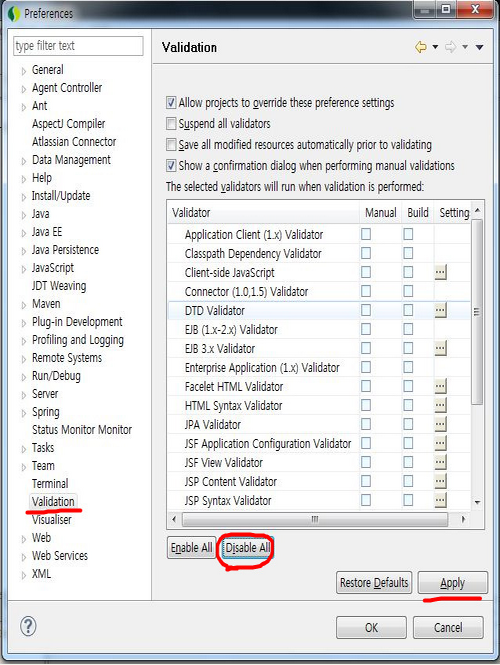
Task: Open settings for DTD Validator
Action: click(x=440, y=310)
